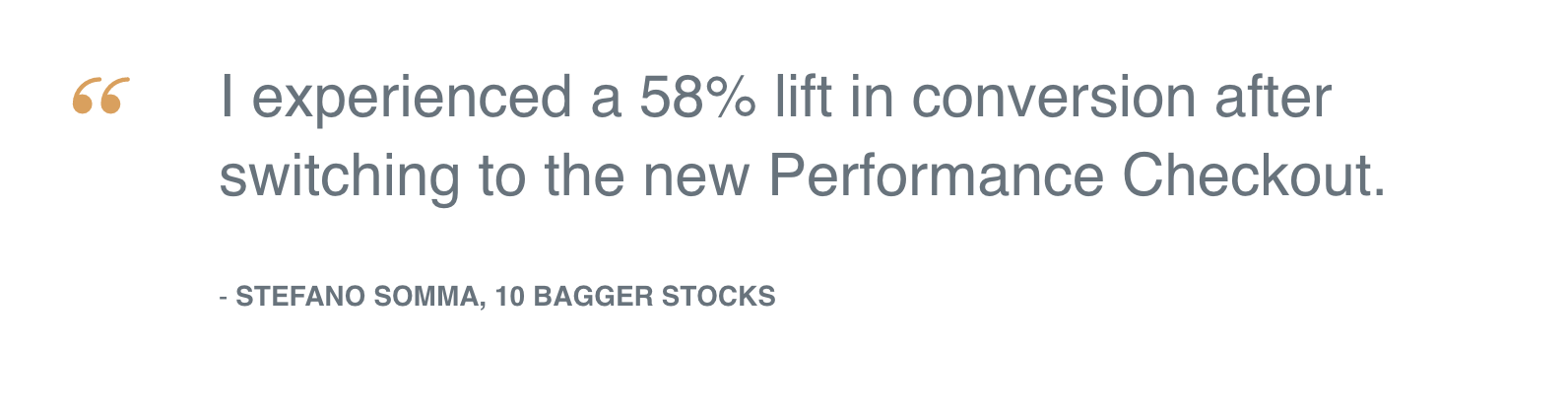The width and height of the screenshot is (1568, 420).
Task: Click the word "switching" starting the second line
Action: [340, 179]
